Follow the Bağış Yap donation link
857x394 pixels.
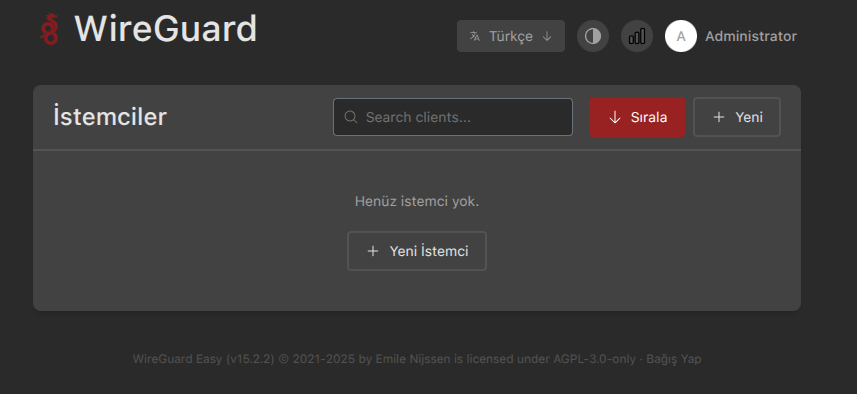tap(673, 359)
